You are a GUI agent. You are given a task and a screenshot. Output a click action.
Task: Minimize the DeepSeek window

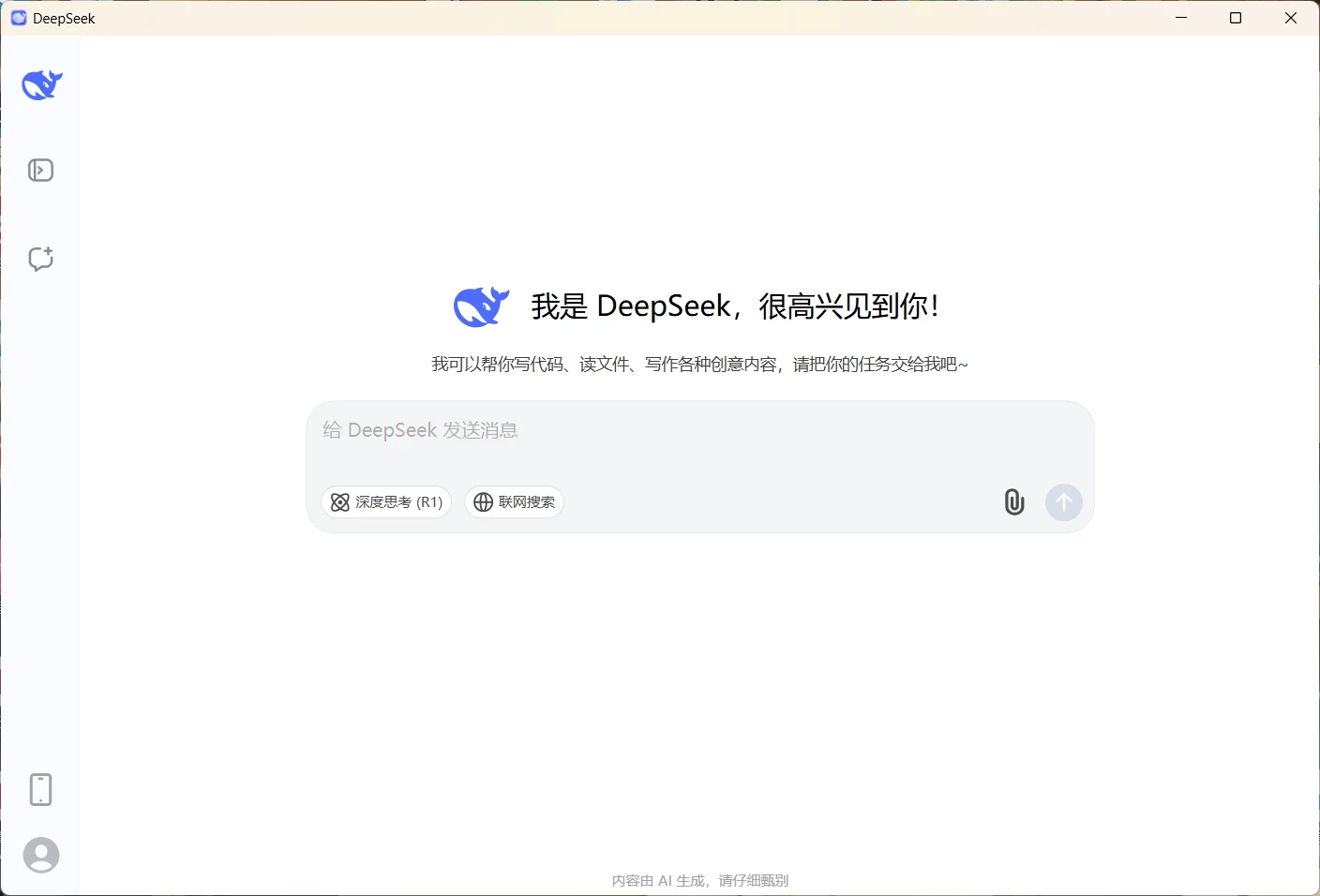point(1180,18)
